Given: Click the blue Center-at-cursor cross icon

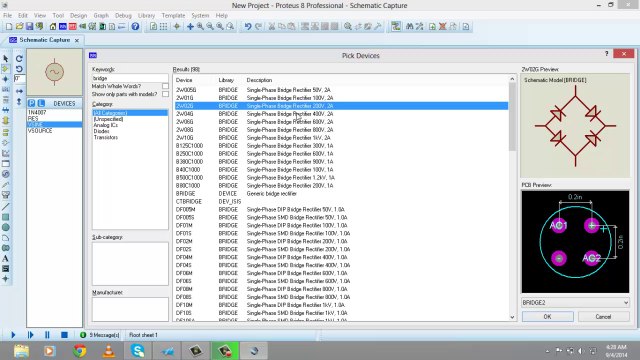Looking at the screenshot, I should point(190,27).
